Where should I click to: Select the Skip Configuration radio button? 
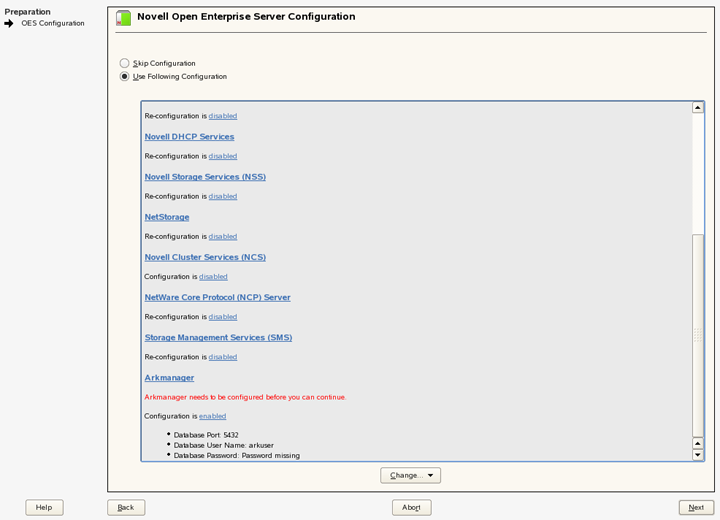124,63
